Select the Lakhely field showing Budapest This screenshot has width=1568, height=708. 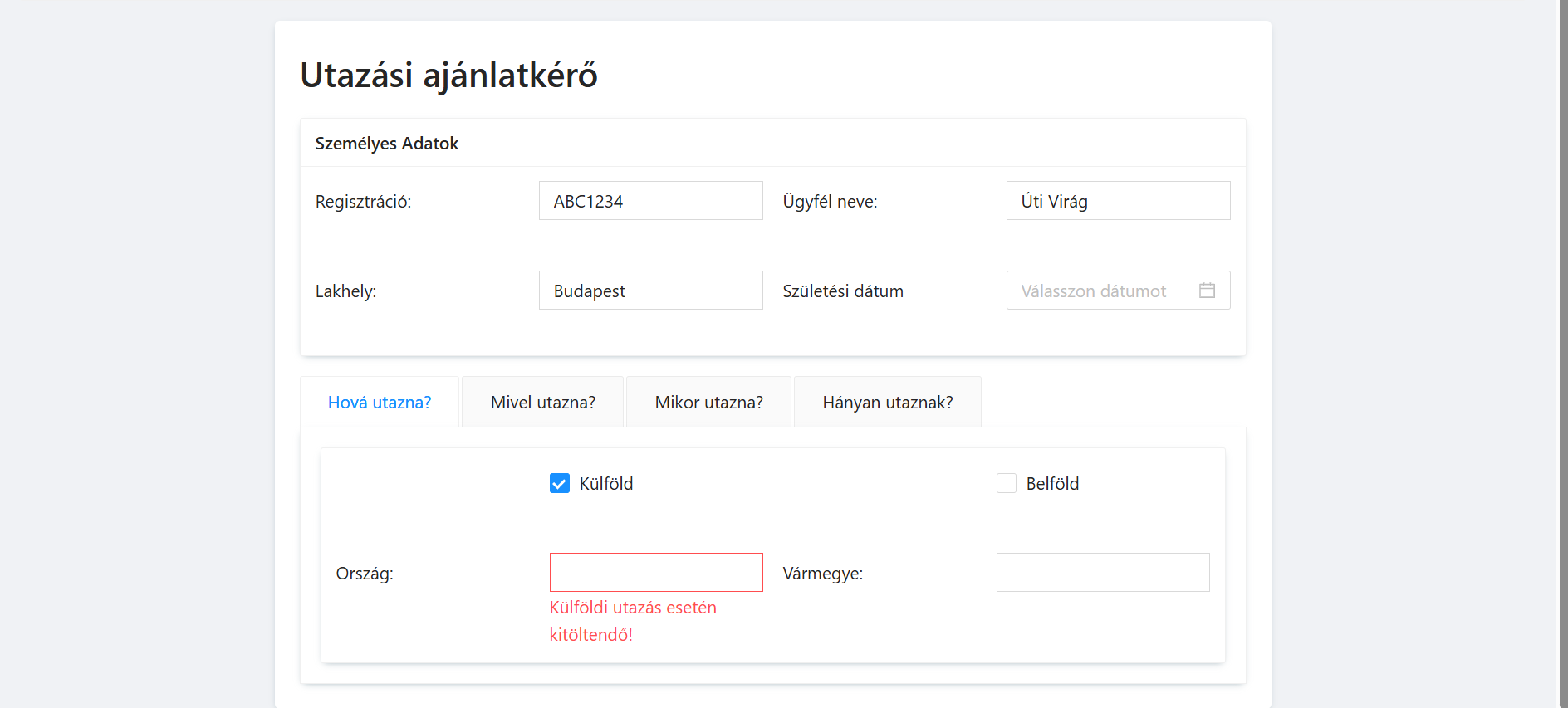(650, 291)
